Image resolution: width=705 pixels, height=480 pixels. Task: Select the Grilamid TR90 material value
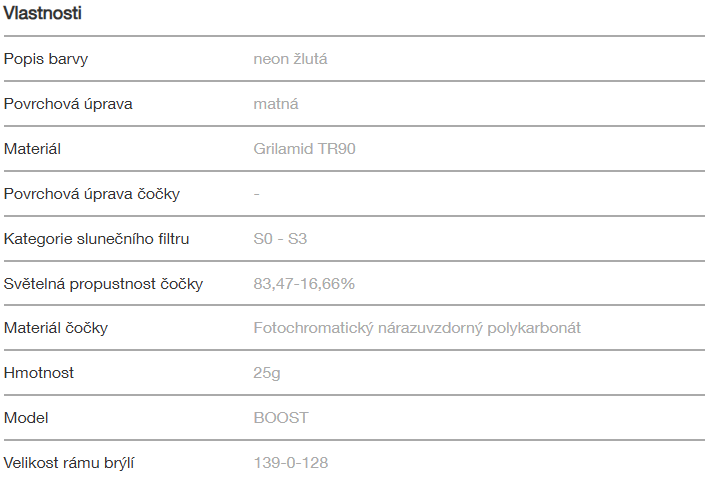(305, 149)
